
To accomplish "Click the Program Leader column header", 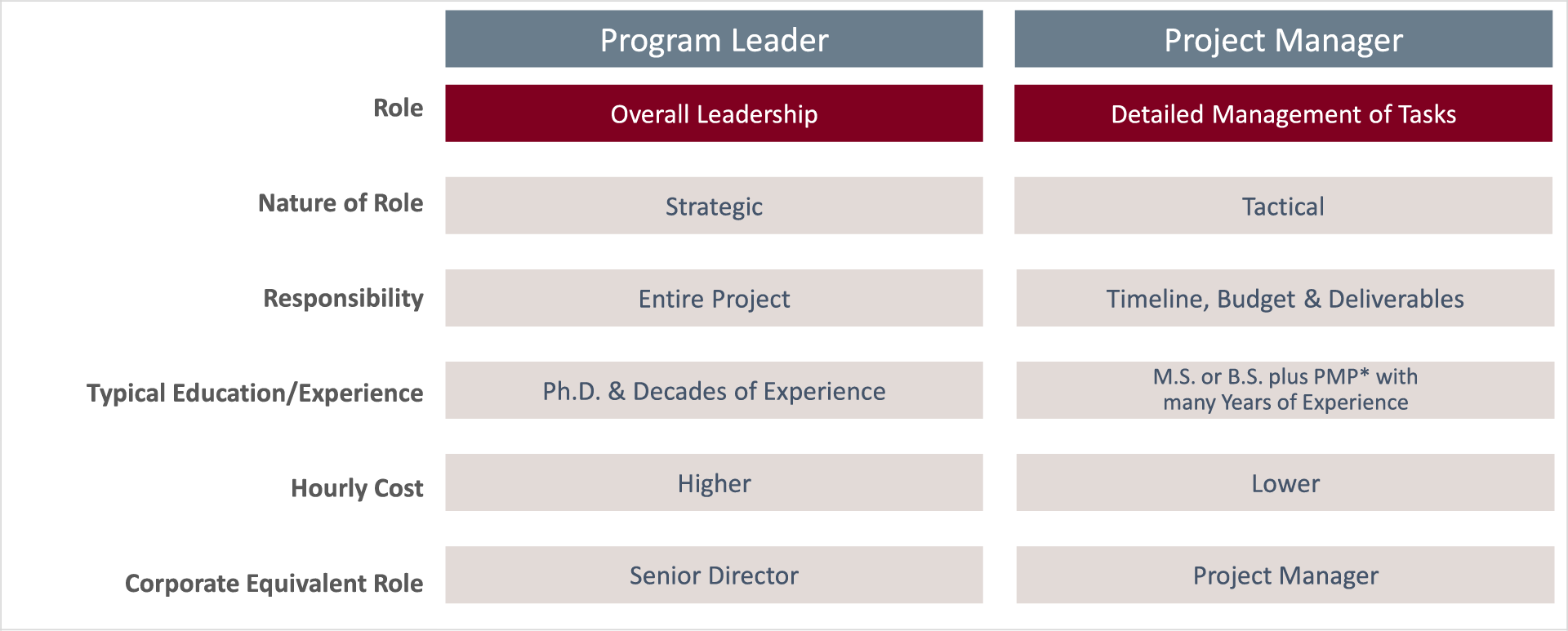I will (x=714, y=39).
